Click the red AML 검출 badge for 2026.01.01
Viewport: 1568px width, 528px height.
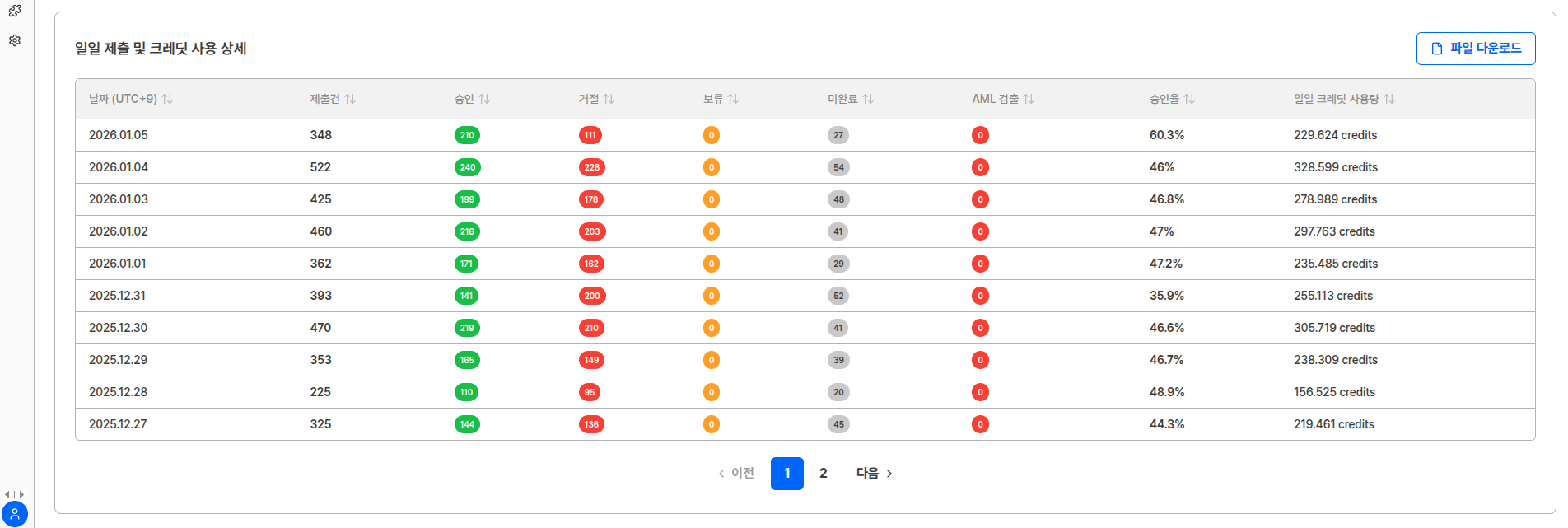tap(980, 264)
